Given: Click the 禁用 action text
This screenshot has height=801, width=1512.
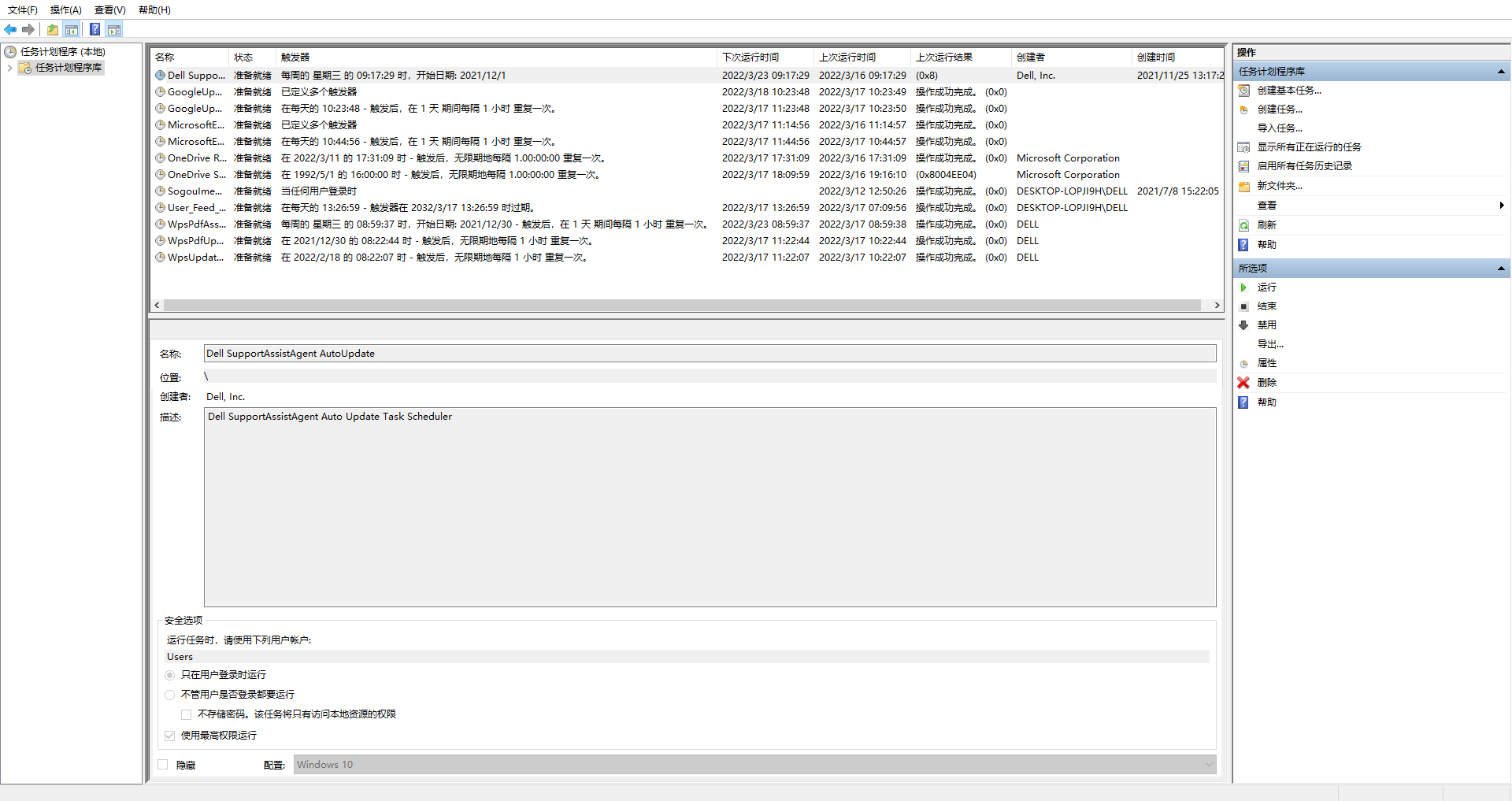Looking at the screenshot, I should (x=1266, y=325).
